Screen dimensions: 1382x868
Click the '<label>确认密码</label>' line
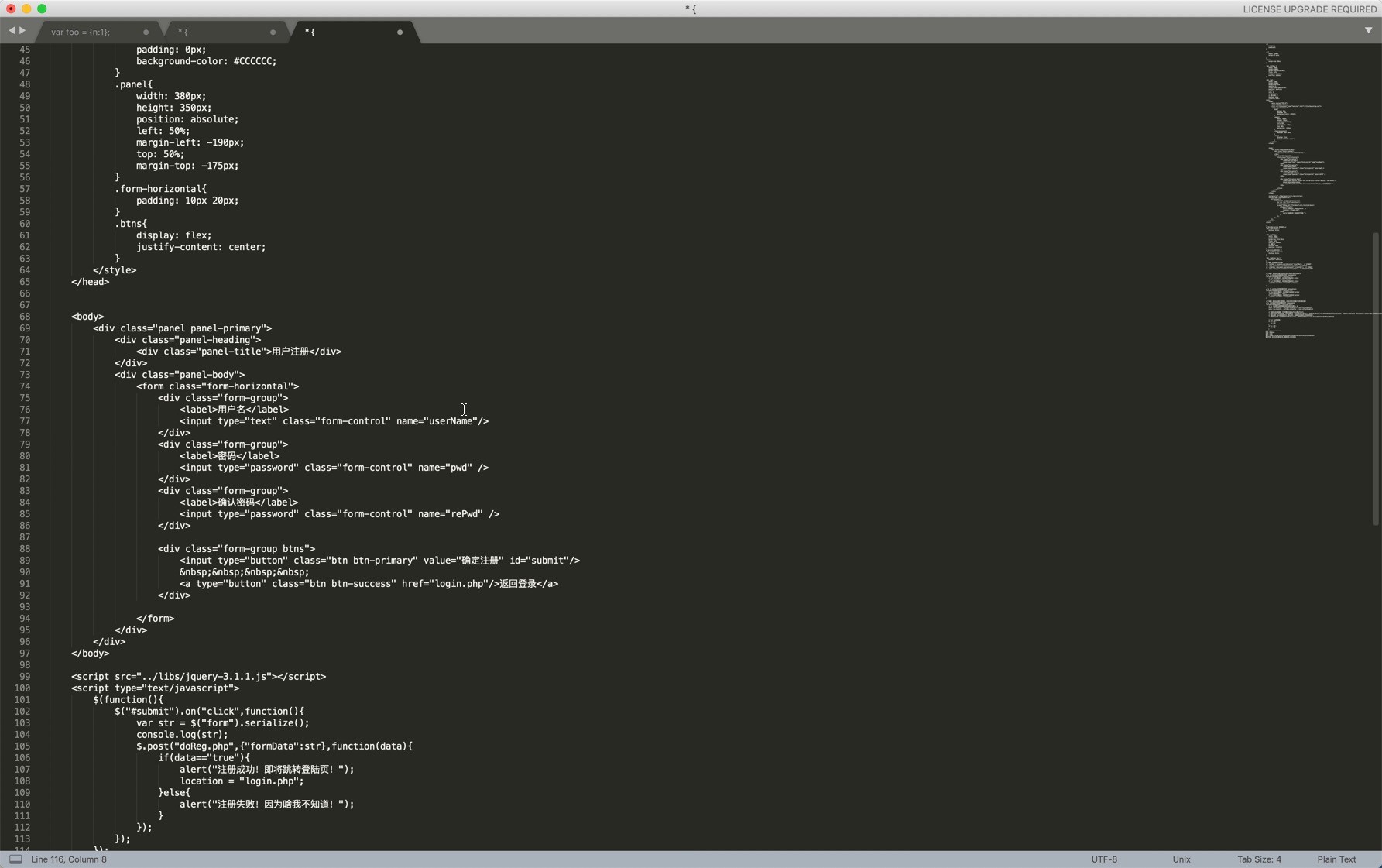pos(238,503)
